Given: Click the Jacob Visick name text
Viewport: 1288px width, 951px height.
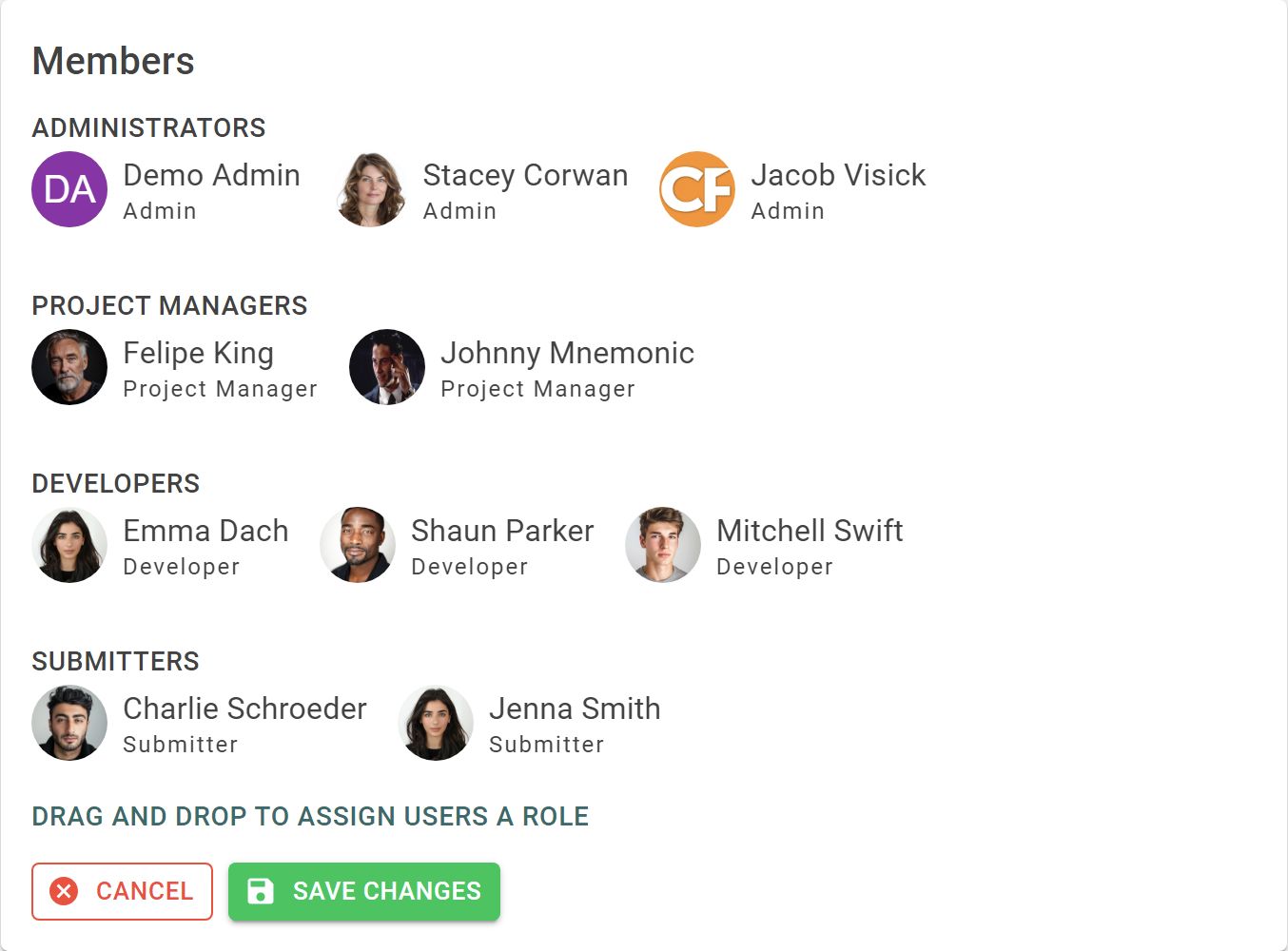Looking at the screenshot, I should pyautogui.click(x=838, y=175).
